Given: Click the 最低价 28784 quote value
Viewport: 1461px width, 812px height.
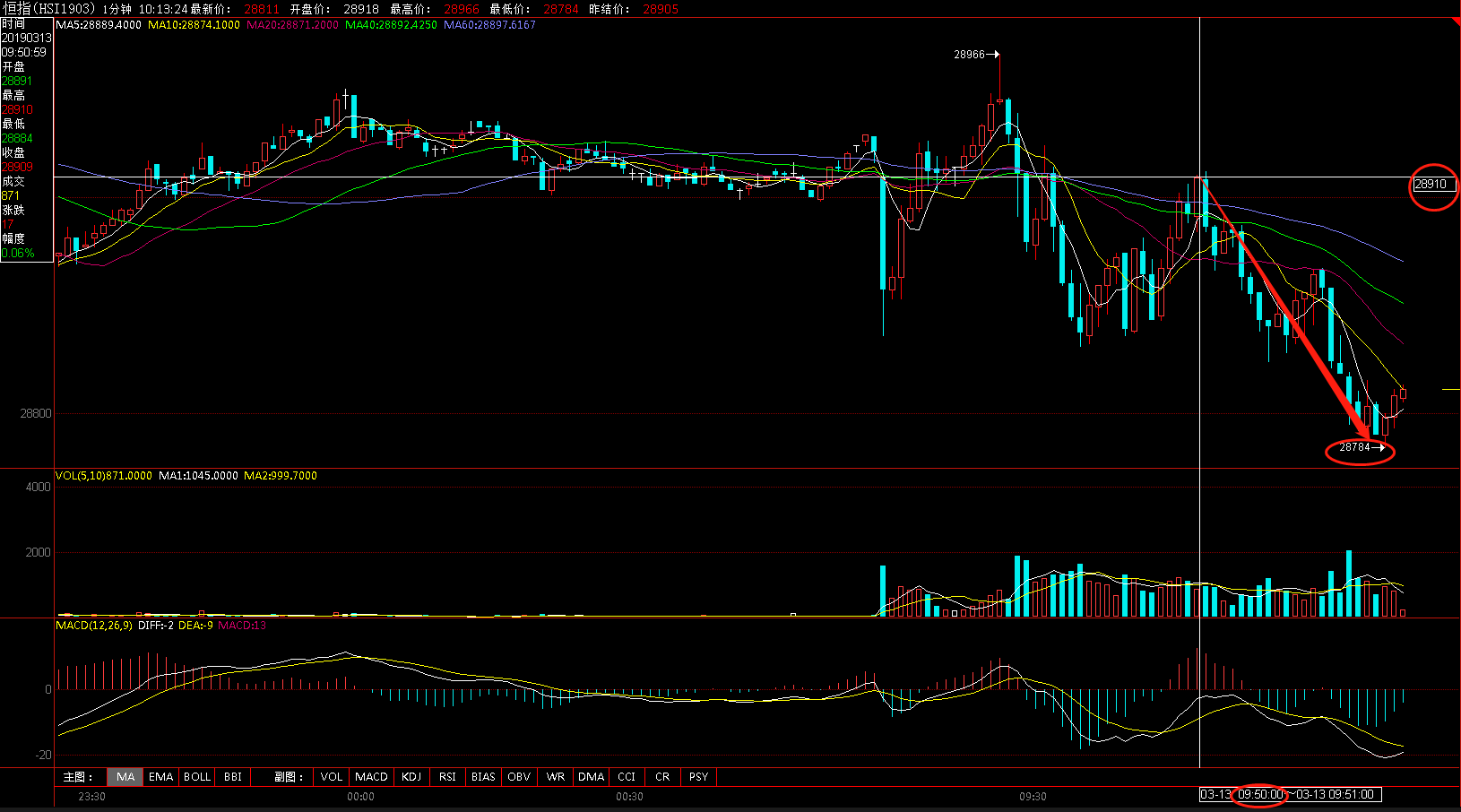Looking at the screenshot, I should [x=561, y=9].
